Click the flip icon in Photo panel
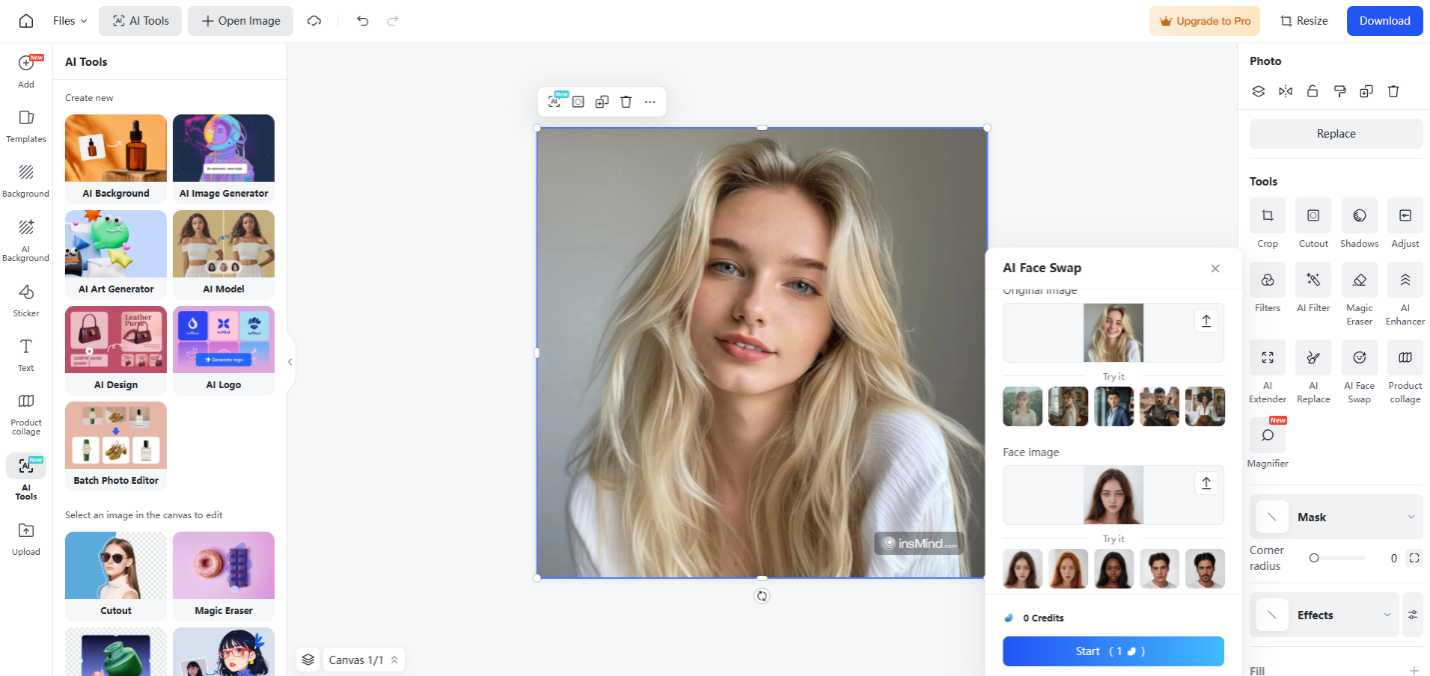 coord(1286,91)
